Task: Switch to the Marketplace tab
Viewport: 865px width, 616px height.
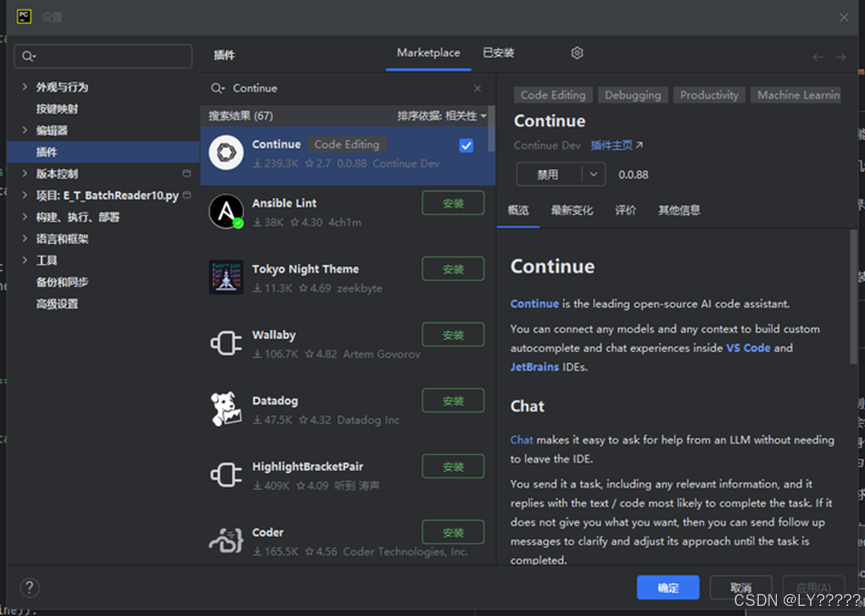Action: point(429,53)
